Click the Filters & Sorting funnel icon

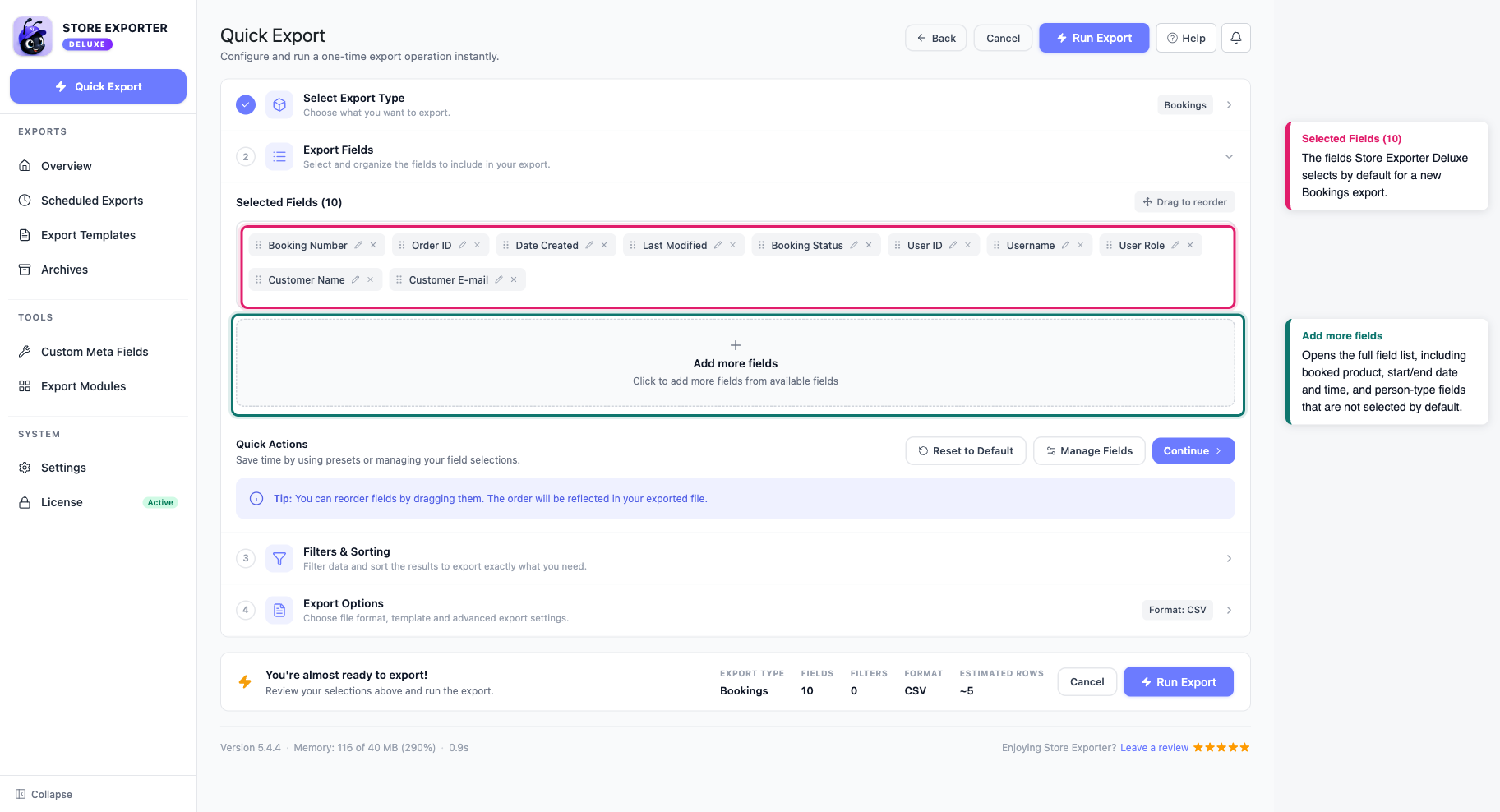279,558
